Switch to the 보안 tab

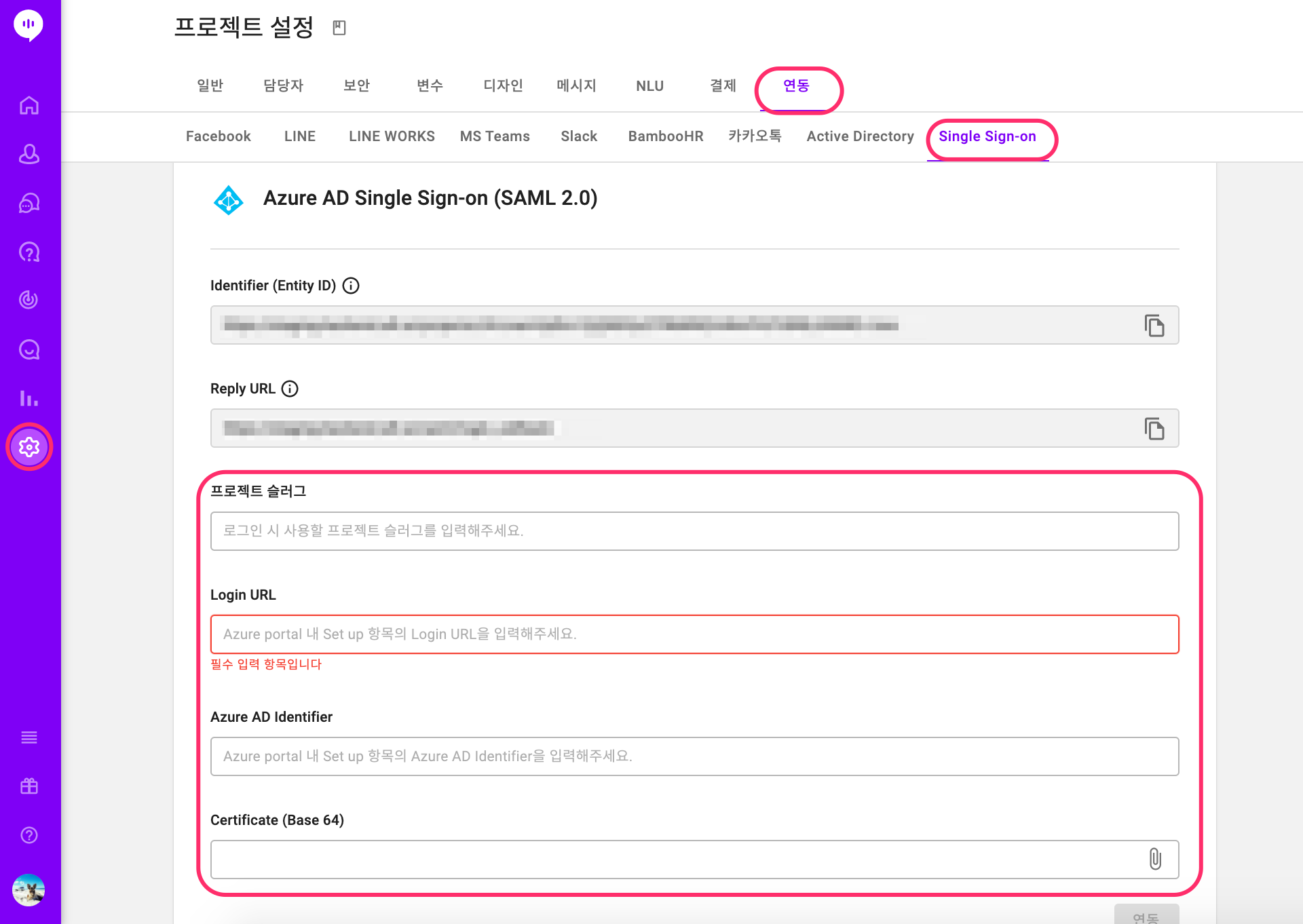pyautogui.click(x=357, y=85)
